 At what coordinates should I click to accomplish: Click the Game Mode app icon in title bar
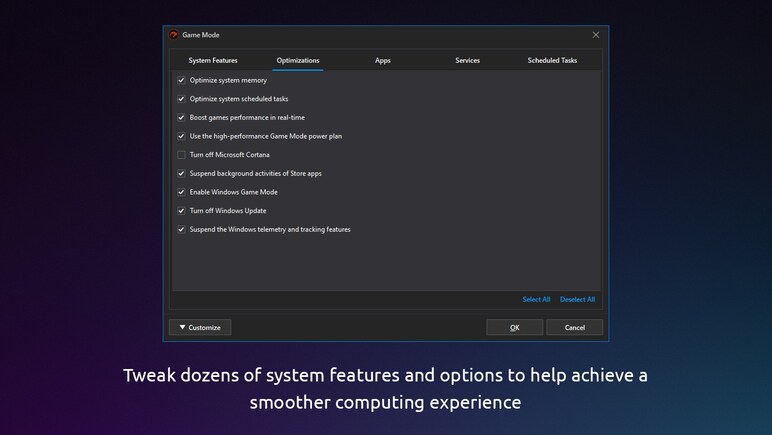pyautogui.click(x=174, y=35)
